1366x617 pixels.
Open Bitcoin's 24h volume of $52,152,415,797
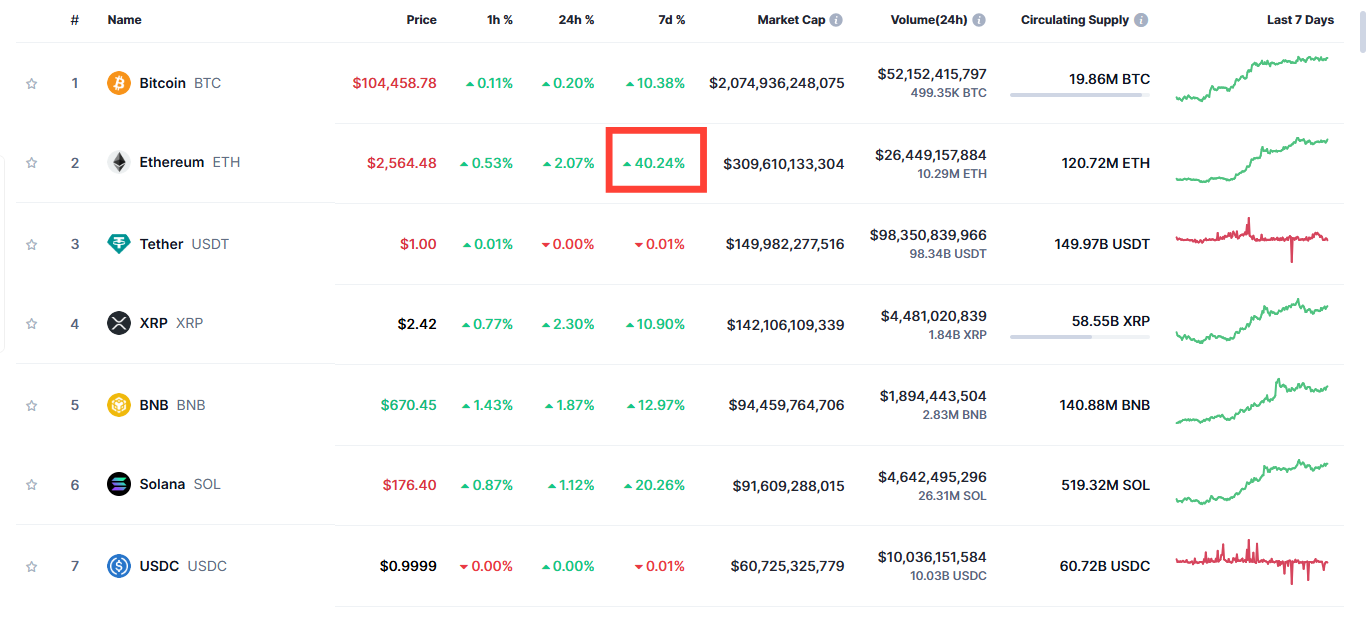[x=931, y=74]
